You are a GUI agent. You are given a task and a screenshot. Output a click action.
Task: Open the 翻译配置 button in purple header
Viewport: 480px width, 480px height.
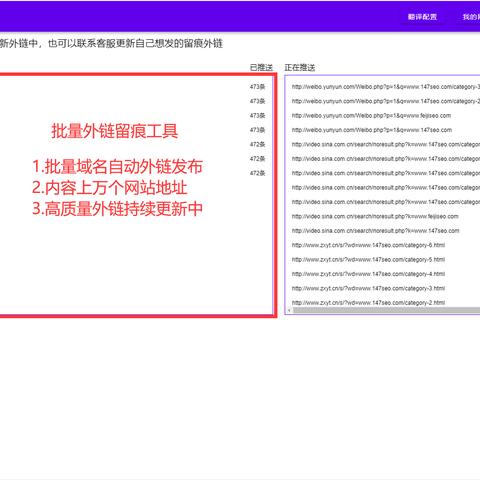pyautogui.click(x=422, y=17)
